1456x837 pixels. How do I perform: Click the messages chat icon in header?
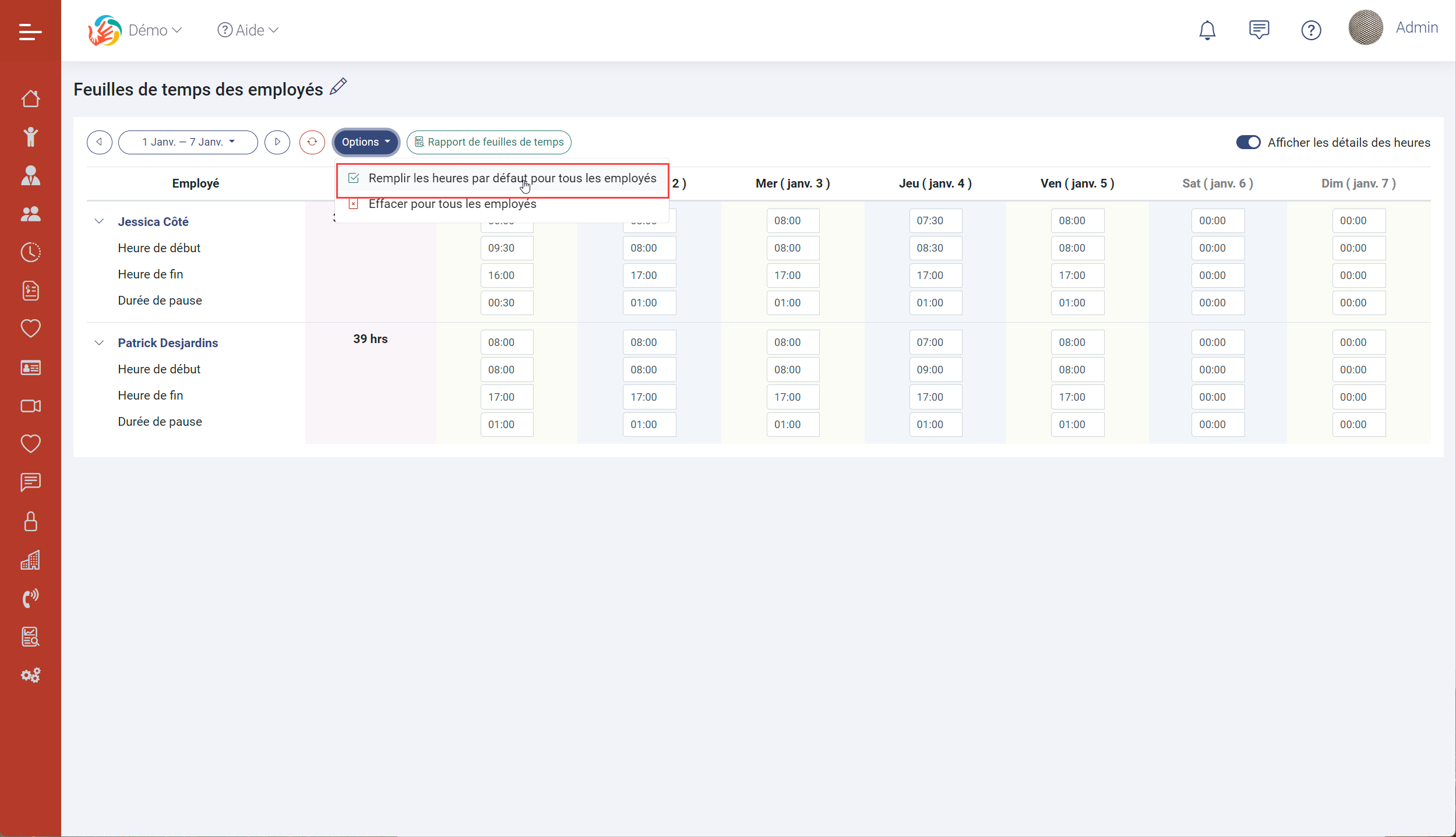tap(1258, 30)
